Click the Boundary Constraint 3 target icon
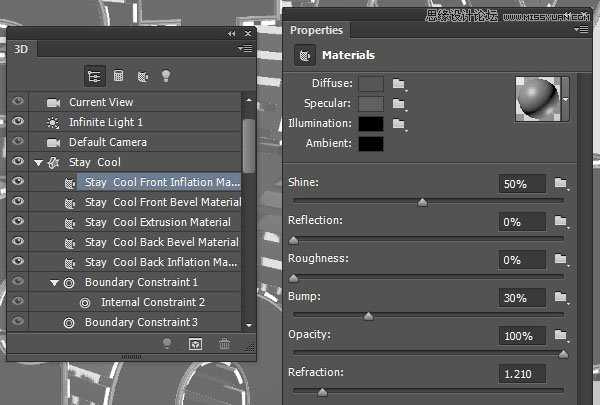Screen dimensions: 600x405 coord(69,323)
